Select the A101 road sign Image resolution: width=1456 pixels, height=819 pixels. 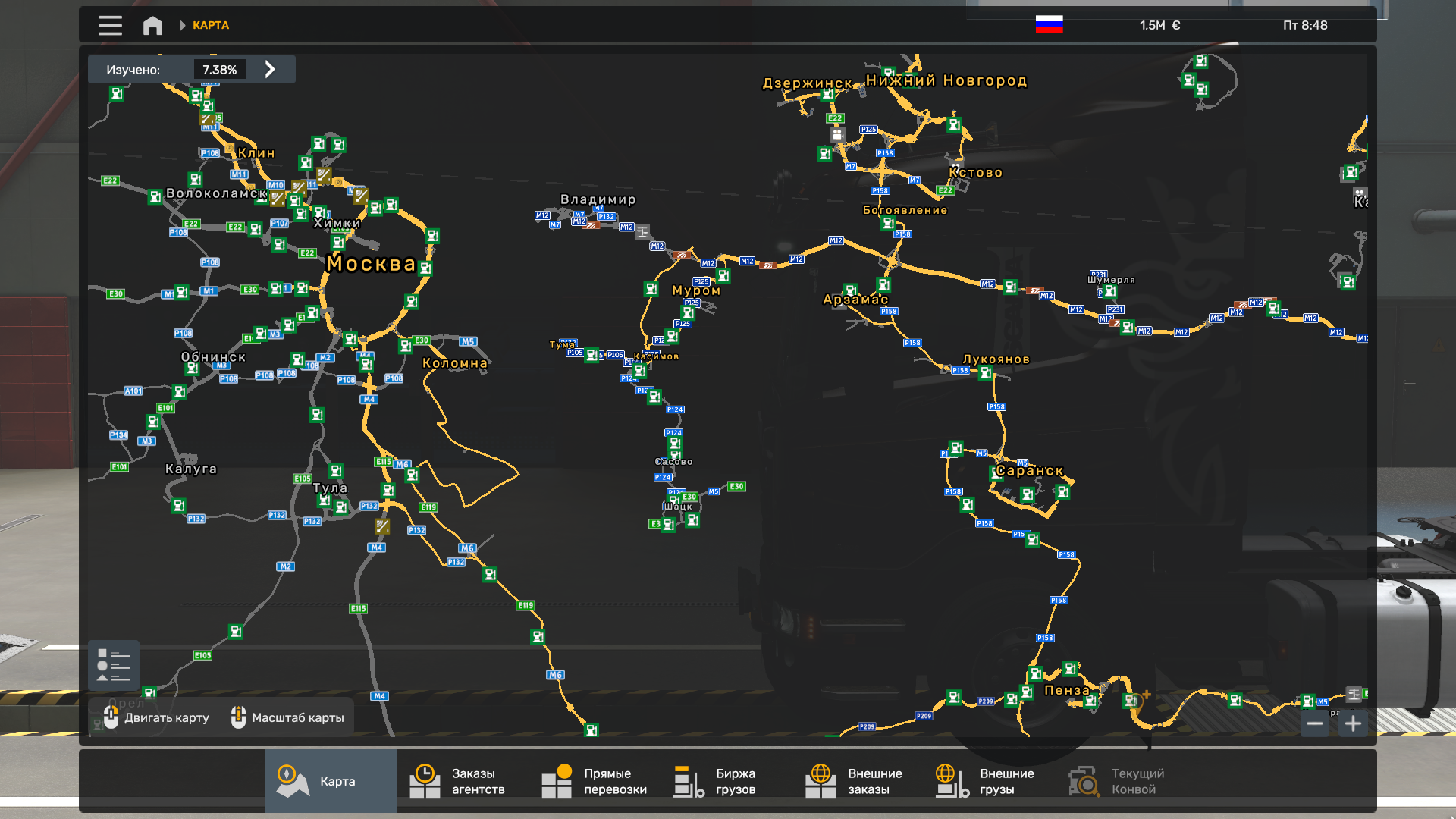pos(133,391)
